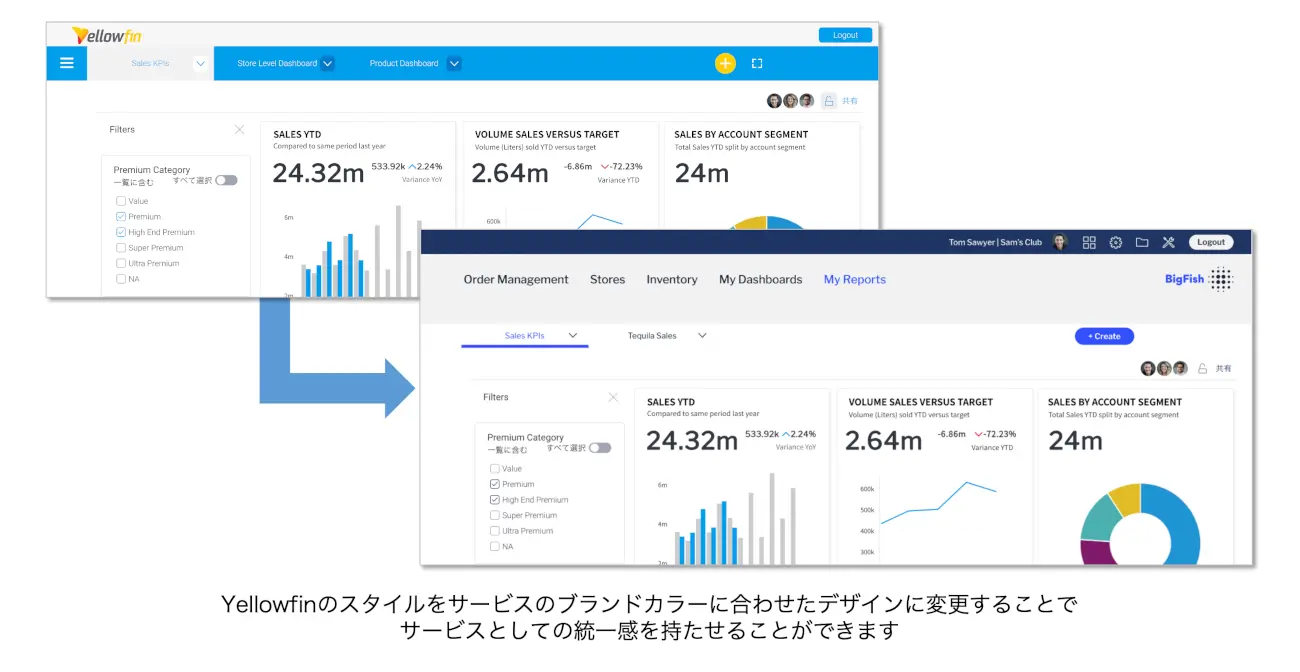Open the Inventory menu item
The height and width of the screenshot is (672, 1300).
point(671,280)
